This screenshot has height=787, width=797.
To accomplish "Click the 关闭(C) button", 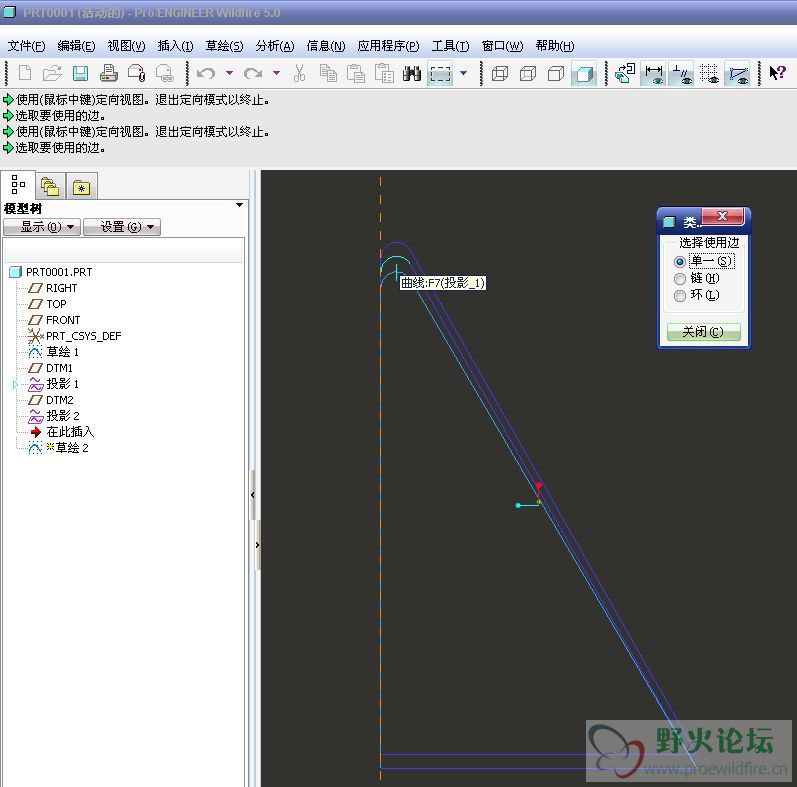I will pyautogui.click(x=703, y=332).
